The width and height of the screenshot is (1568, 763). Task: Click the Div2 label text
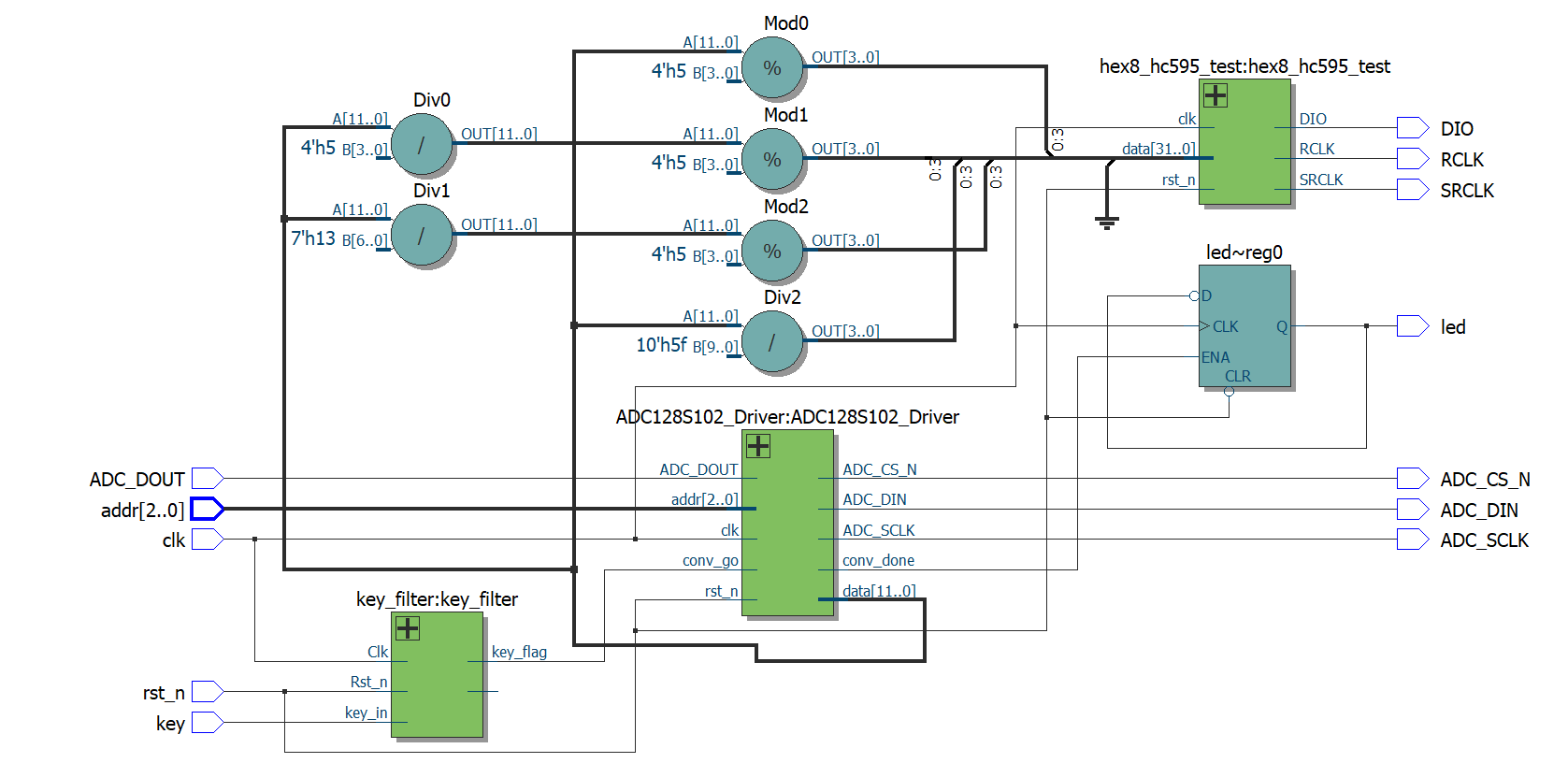(783, 297)
